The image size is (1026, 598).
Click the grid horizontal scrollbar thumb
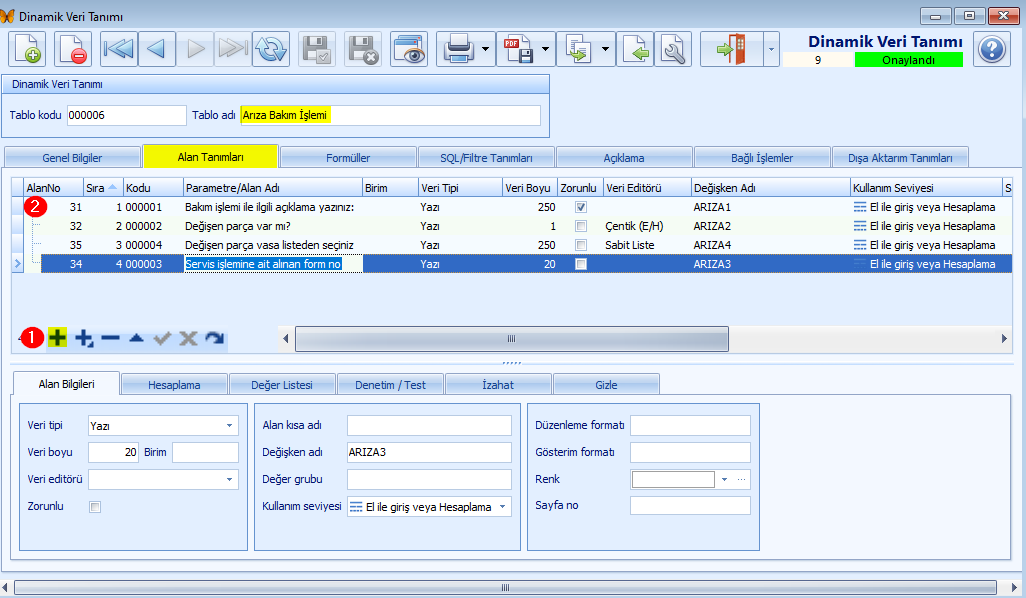(x=512, y=338)
